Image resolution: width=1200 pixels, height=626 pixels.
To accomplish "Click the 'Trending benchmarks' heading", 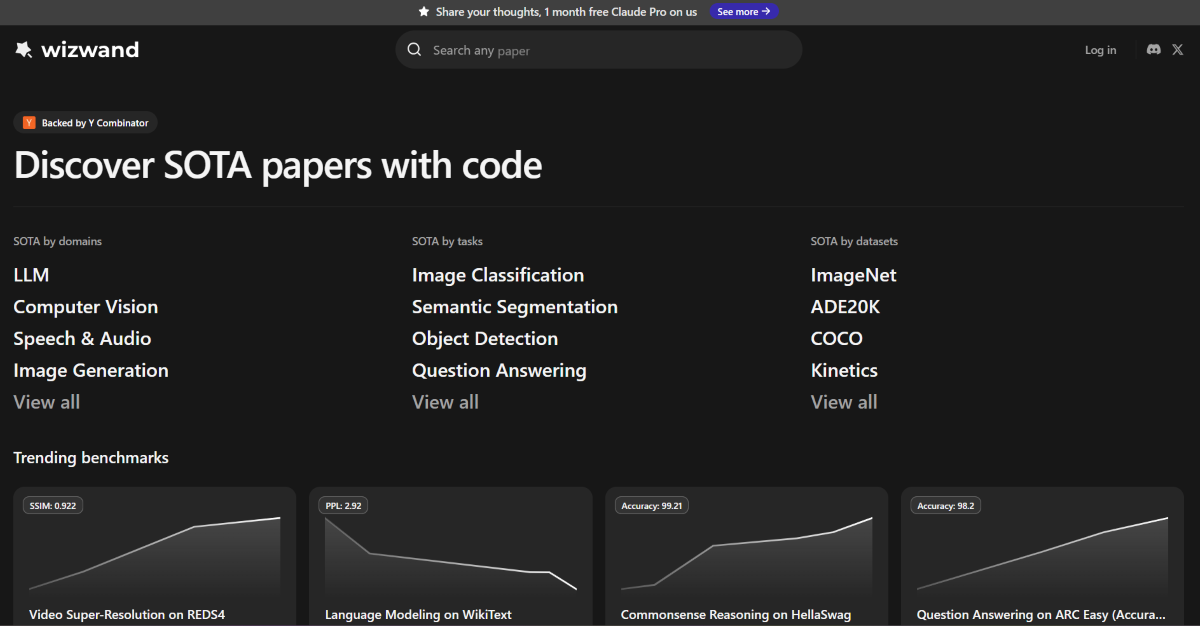I will [x=91, y=458].
